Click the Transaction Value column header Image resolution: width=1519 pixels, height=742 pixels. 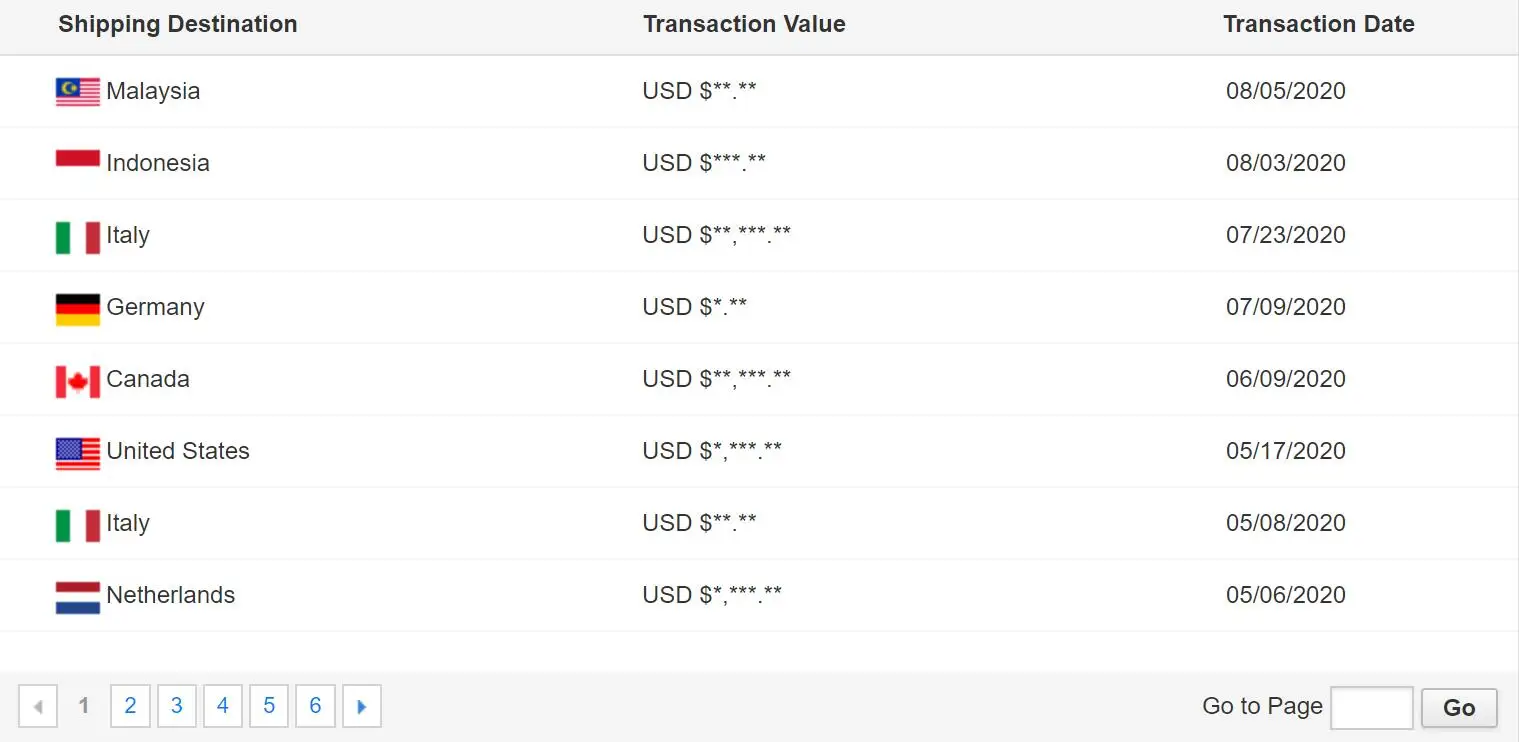click(744, 25)
